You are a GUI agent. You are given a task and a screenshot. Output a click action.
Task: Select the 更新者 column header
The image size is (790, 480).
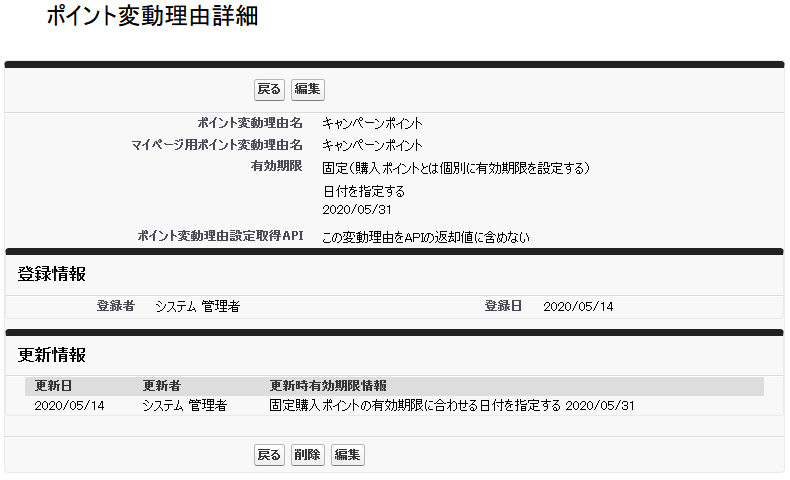coord(161,386)
